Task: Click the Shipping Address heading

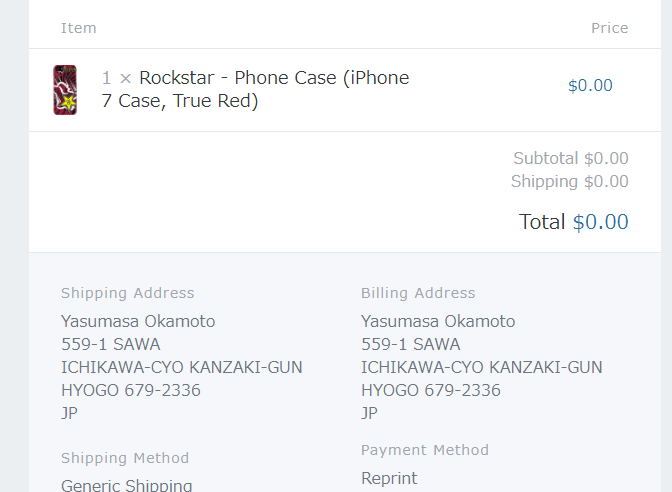Action: pos(127,293)
